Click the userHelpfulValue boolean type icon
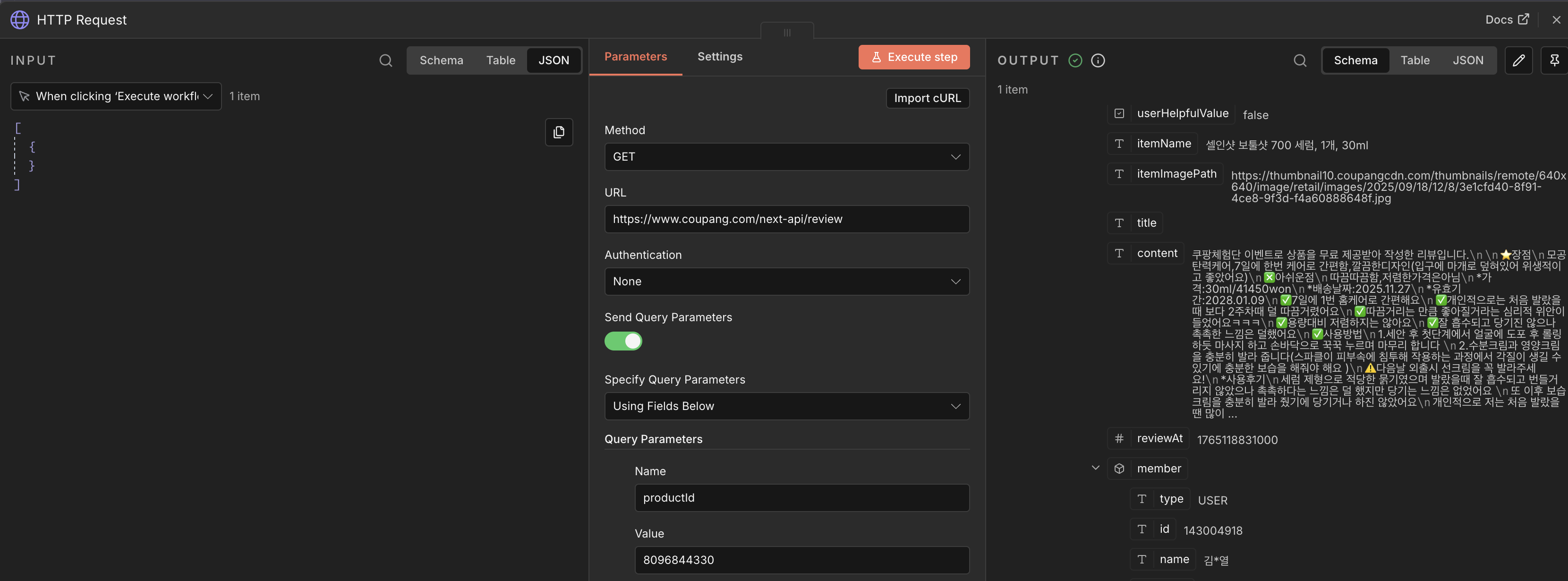 click(1119, 113)
